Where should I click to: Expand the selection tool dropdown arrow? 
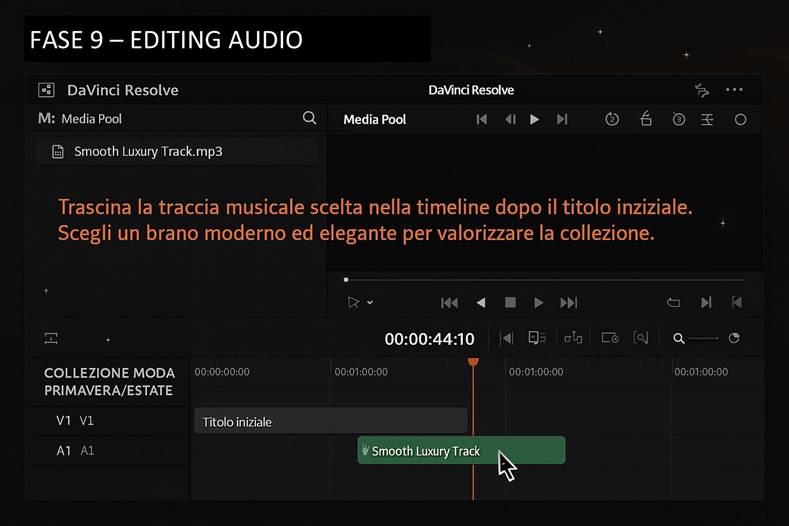click(370, 303)
